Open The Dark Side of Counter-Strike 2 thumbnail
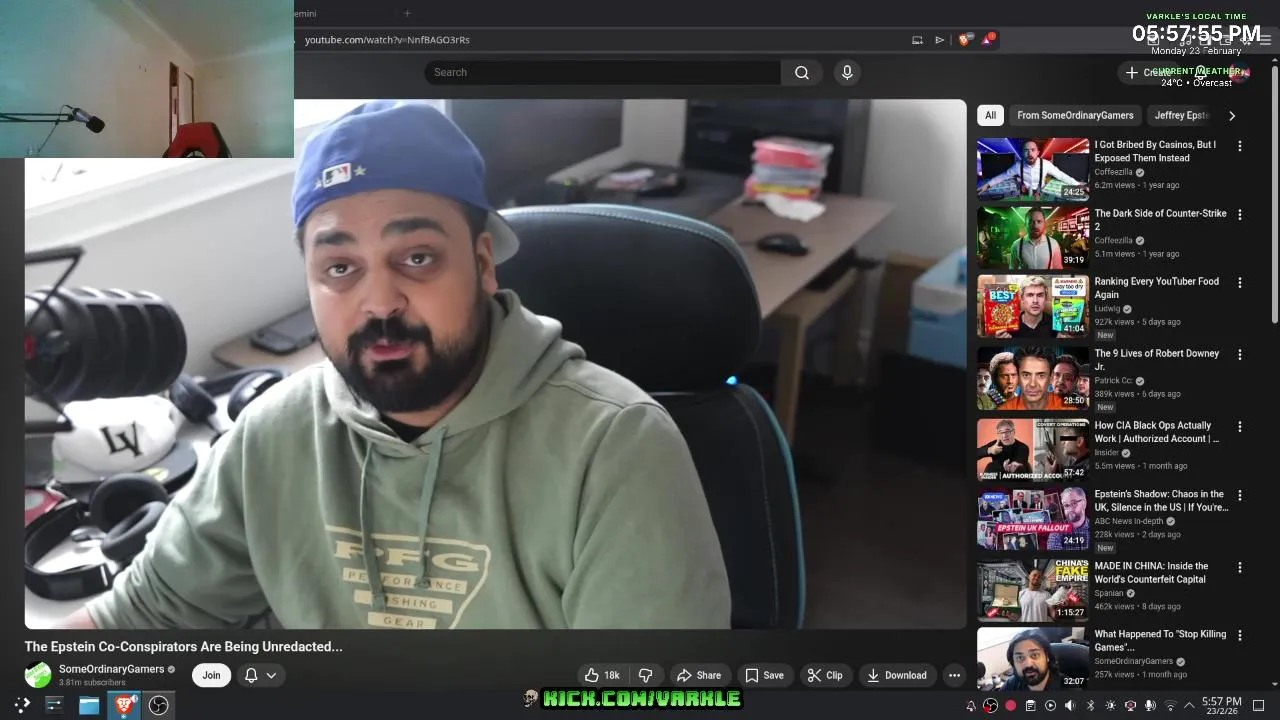The height and width of the screenshot is (720, 1280). click(x=1033, y=238)
